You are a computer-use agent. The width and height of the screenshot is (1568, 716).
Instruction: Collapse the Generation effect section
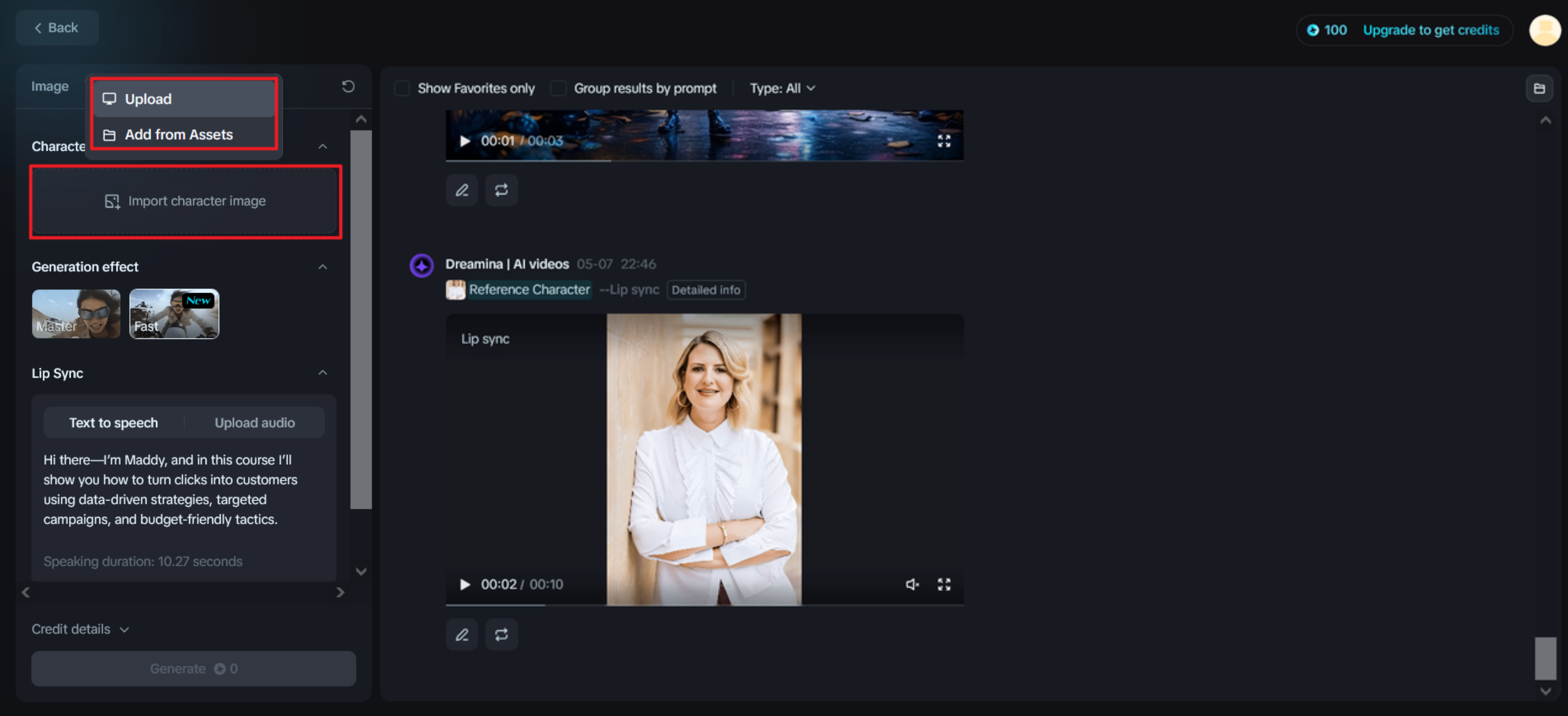(x=323, y=267)
